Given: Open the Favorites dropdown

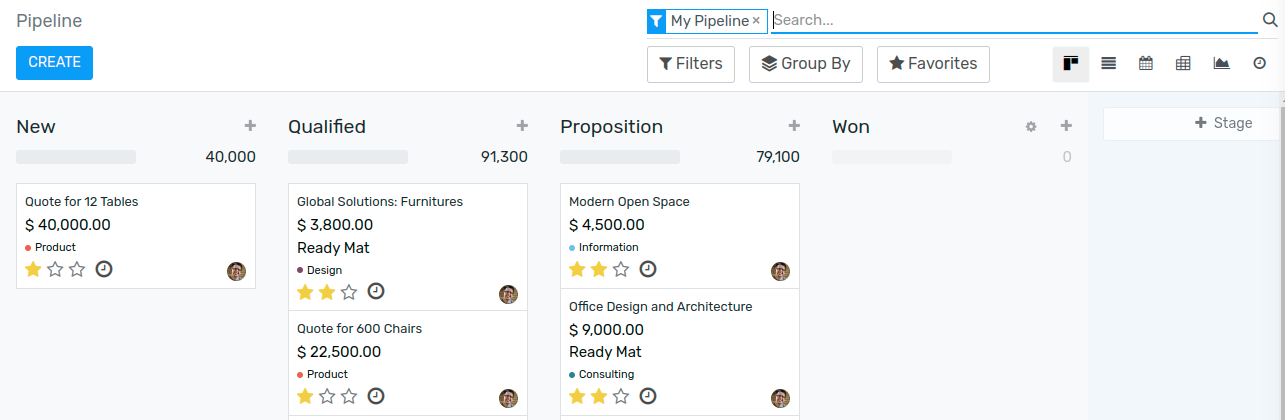Looking at the screenshot, I should click(x=933, y=64).
